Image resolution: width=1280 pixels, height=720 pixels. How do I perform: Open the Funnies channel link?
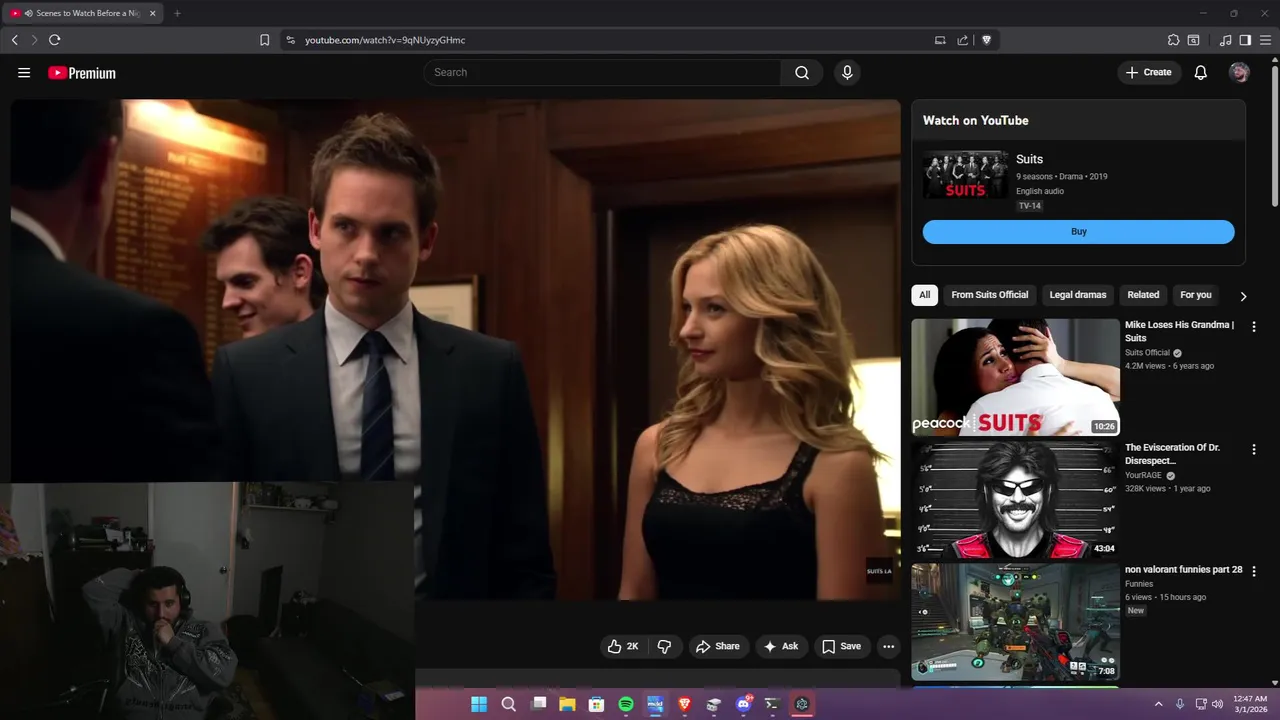[x=1139, y=584]
